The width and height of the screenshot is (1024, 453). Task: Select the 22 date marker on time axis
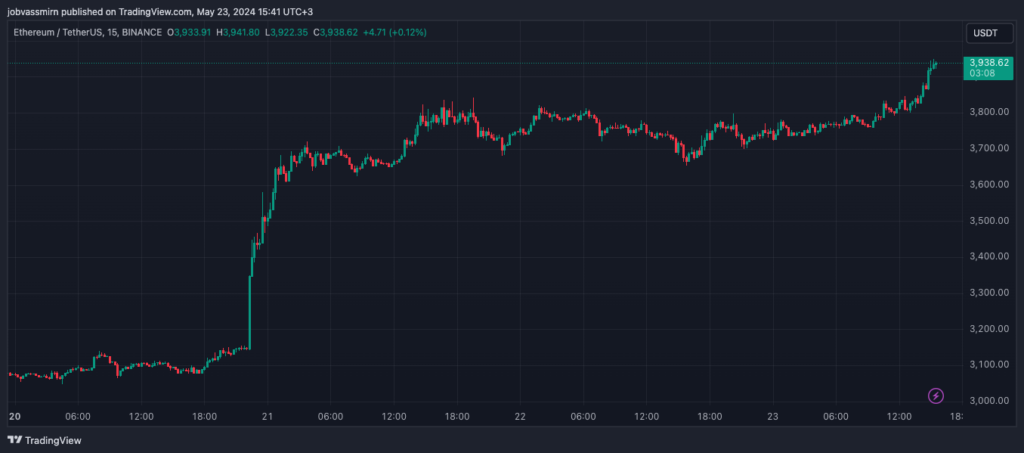[x=520, y=416]
